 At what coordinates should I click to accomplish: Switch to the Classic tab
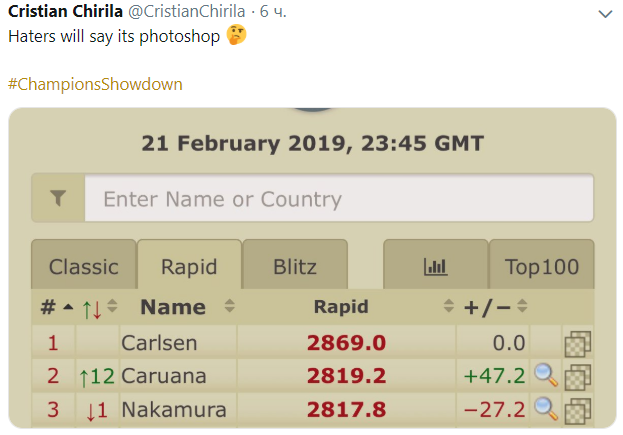tap(84, 267)
